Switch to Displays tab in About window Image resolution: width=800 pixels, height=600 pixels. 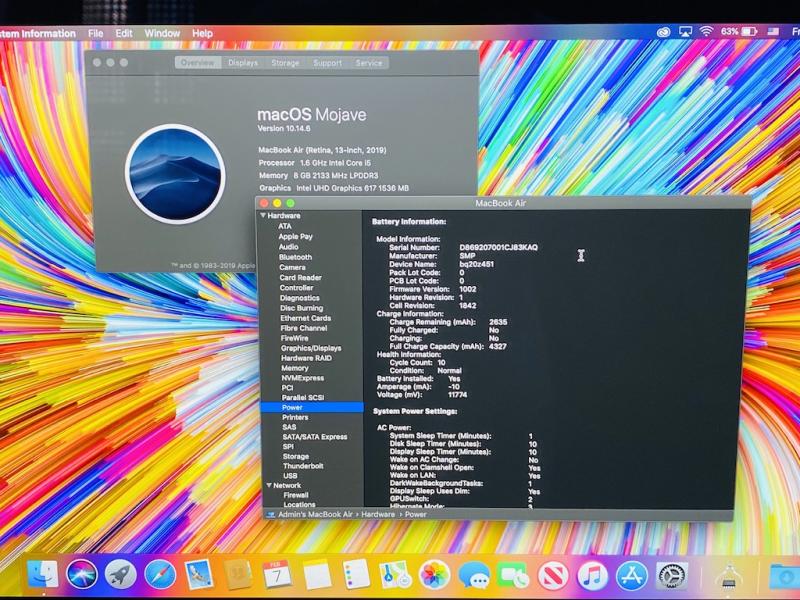pos(243,62)
